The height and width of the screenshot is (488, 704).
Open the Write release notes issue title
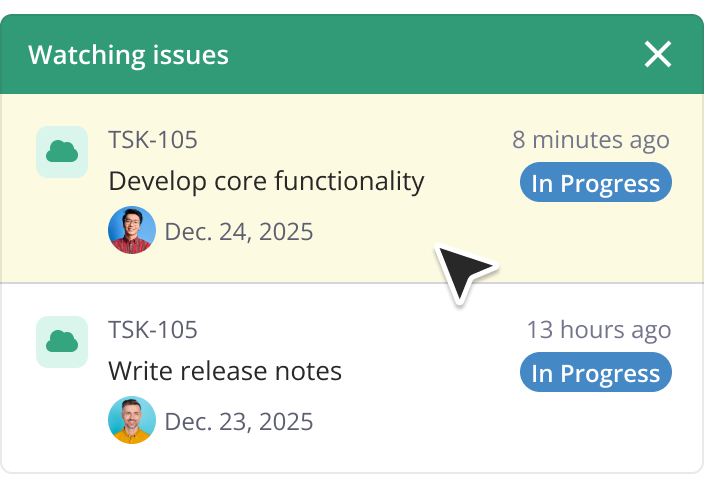[x=225, y=372]
